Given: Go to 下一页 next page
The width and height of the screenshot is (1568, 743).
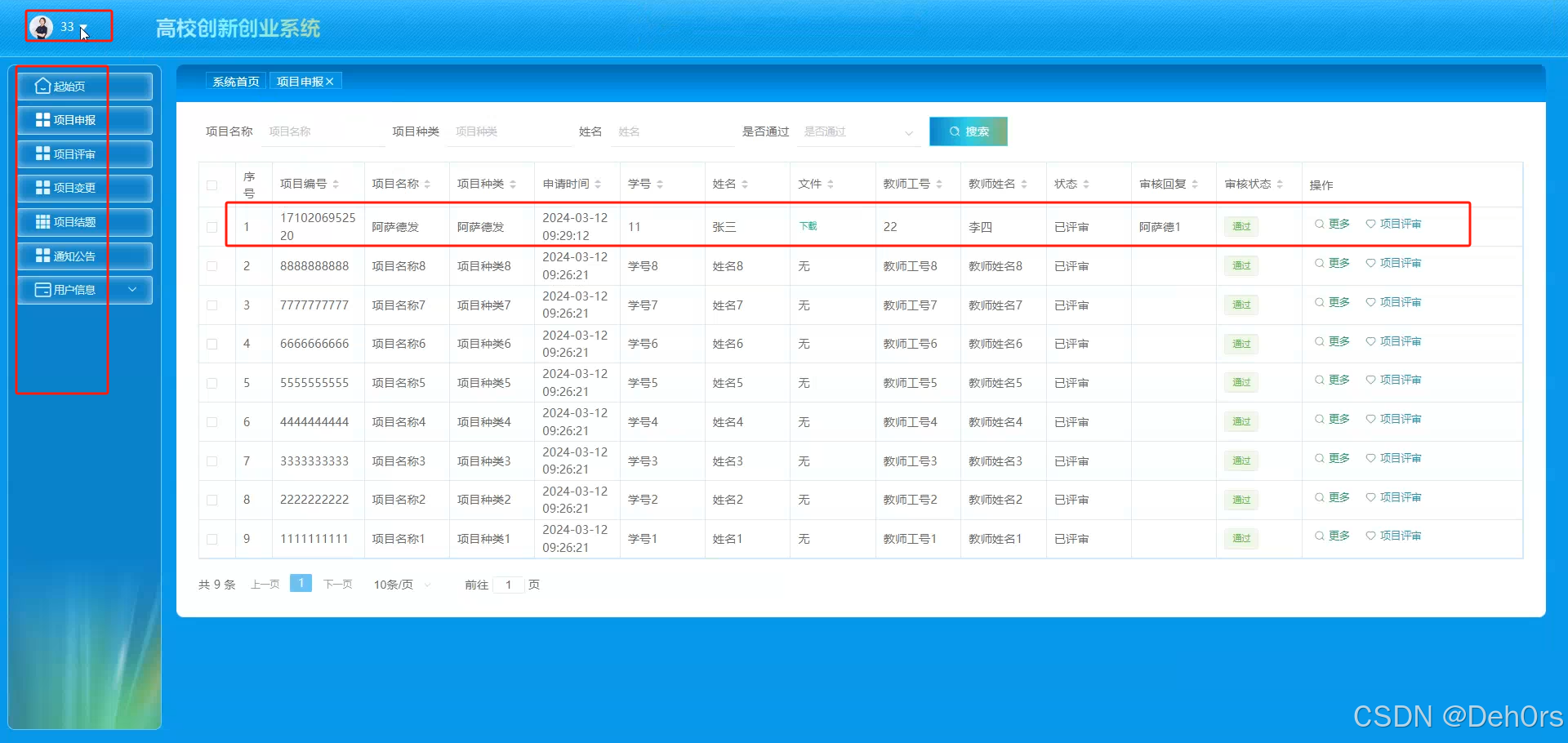Looking at the screenshot, I should (x=337, y=585).
